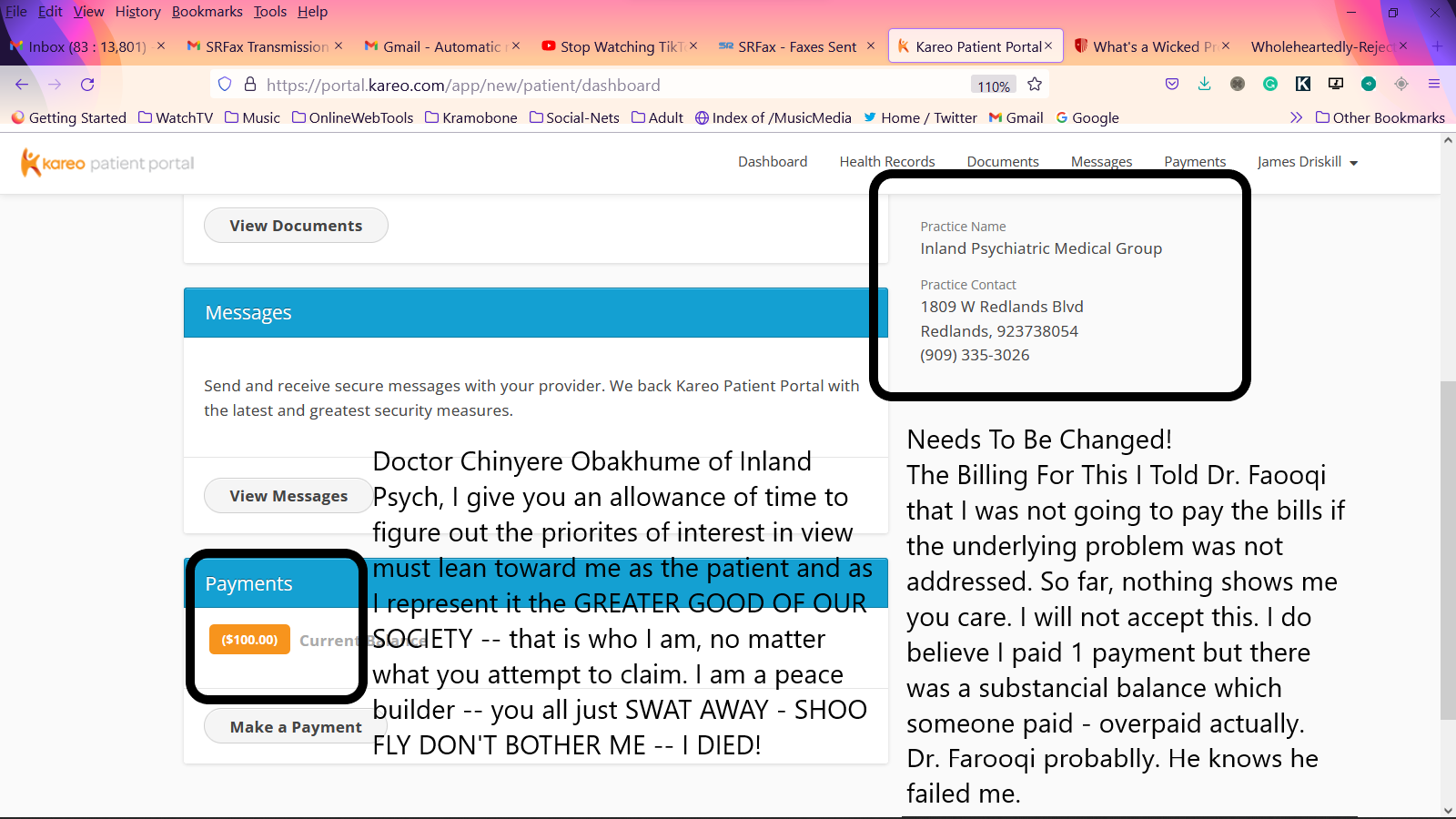The image size is (1456, 819).
Task: Click the View Messages button
Action: tap(288, 496)
